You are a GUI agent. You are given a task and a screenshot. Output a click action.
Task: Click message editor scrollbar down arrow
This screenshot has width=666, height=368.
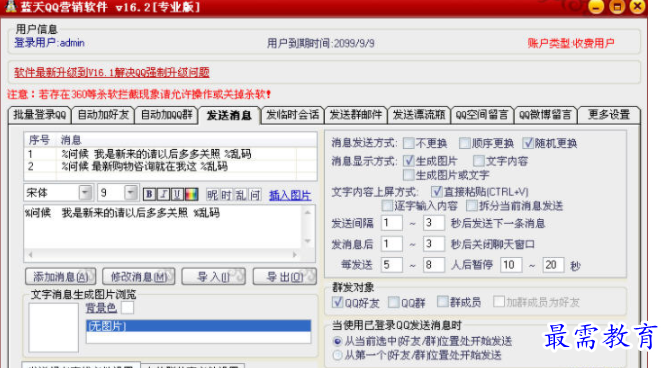point(308,241)
